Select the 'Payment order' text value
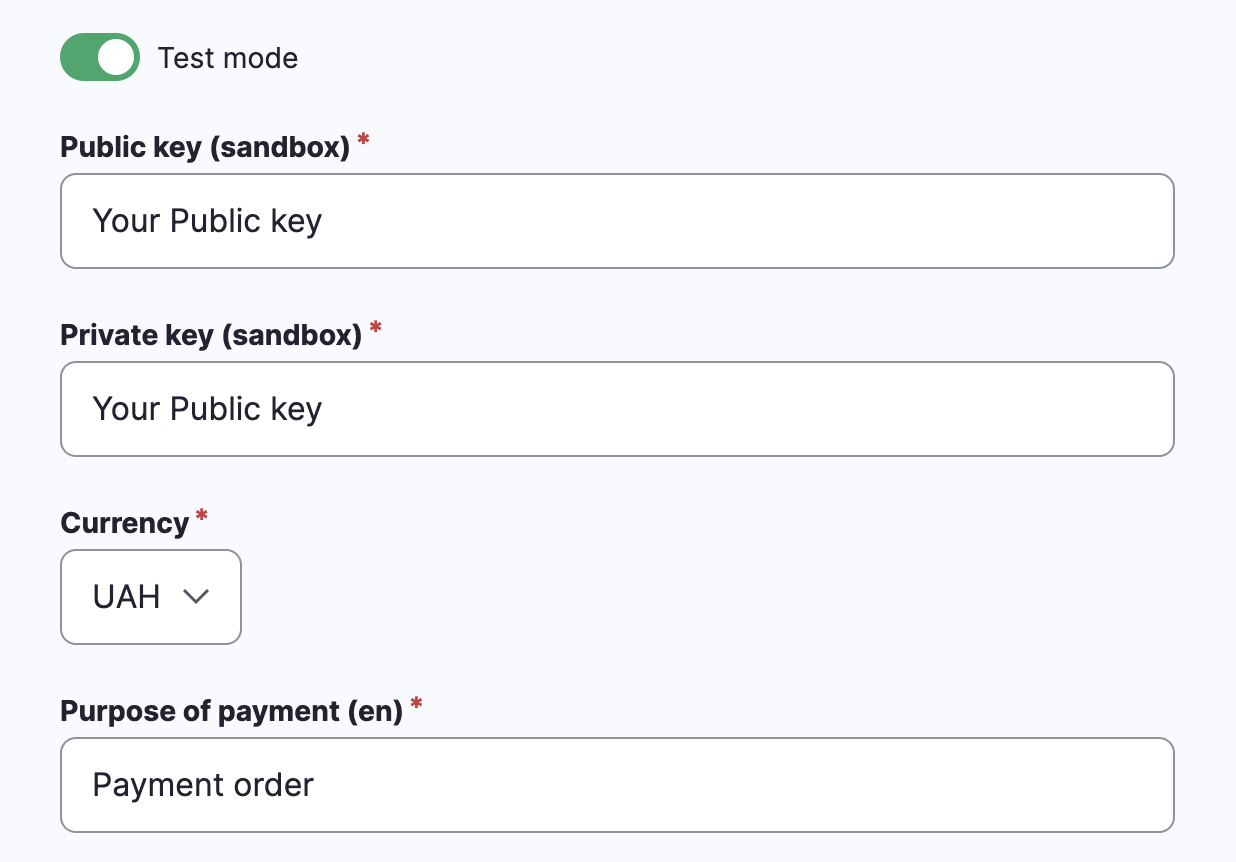 click(x=203, y=784)
